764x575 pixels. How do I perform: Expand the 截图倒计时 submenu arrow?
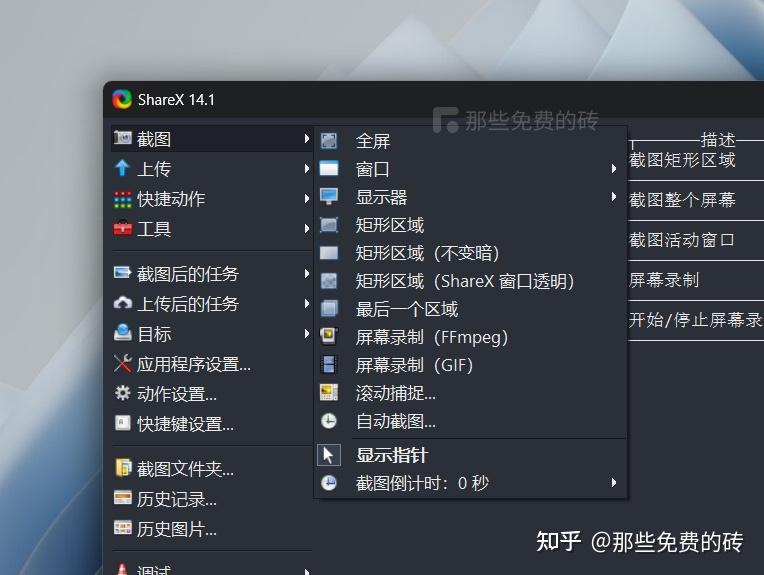pos(614,482)
